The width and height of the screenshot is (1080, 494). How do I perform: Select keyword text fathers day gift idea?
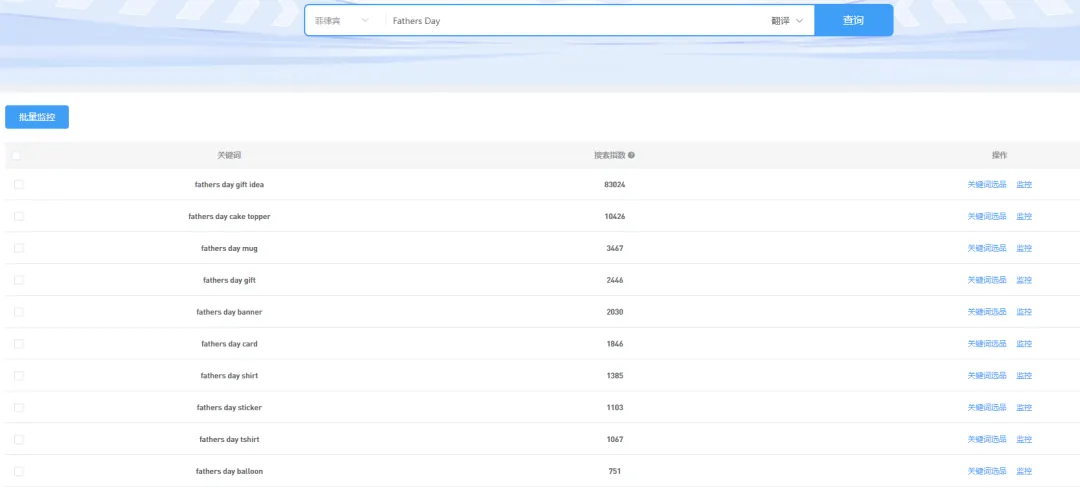pos(229,185)
